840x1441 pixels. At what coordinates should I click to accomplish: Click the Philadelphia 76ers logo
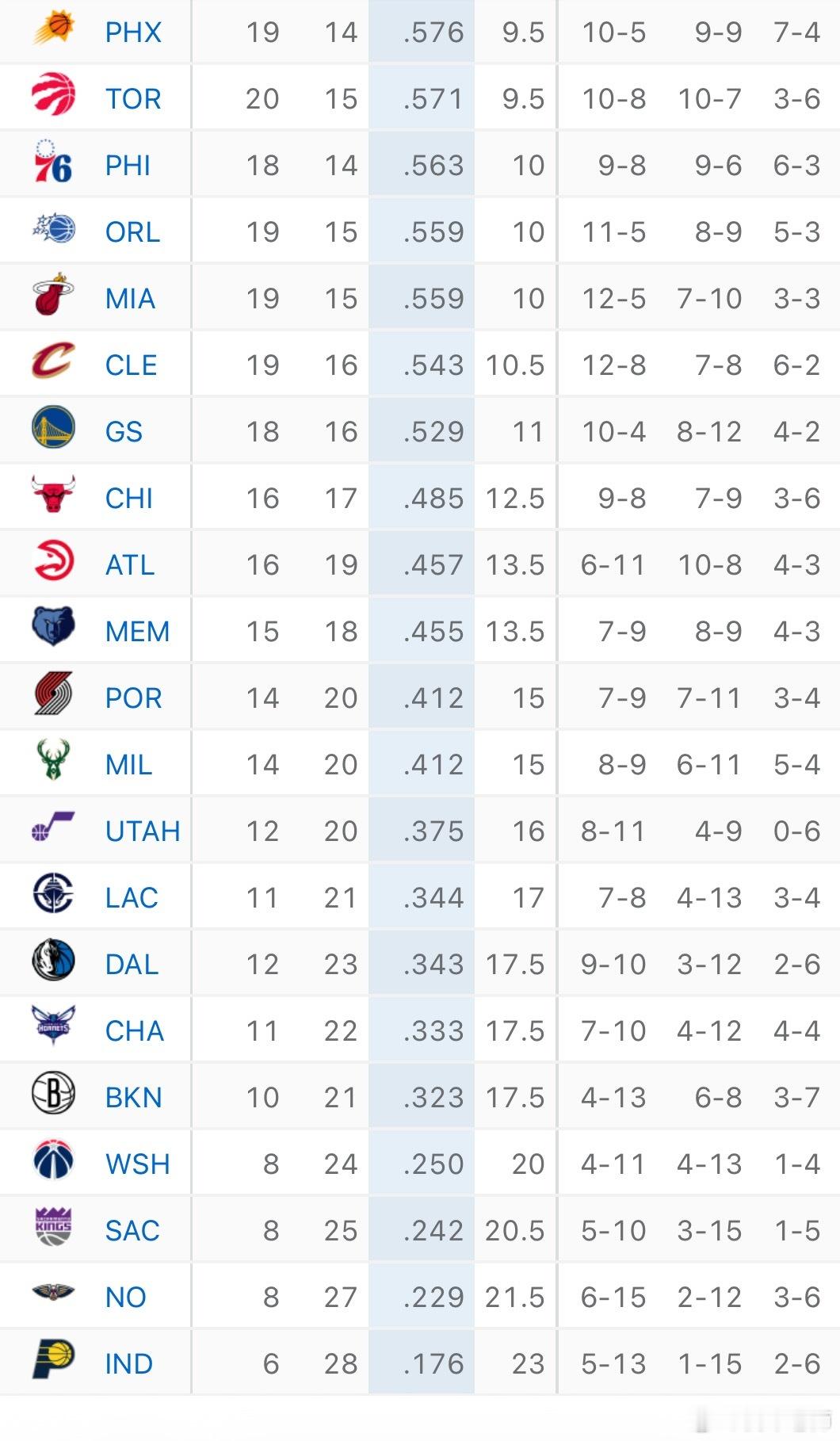52,165
